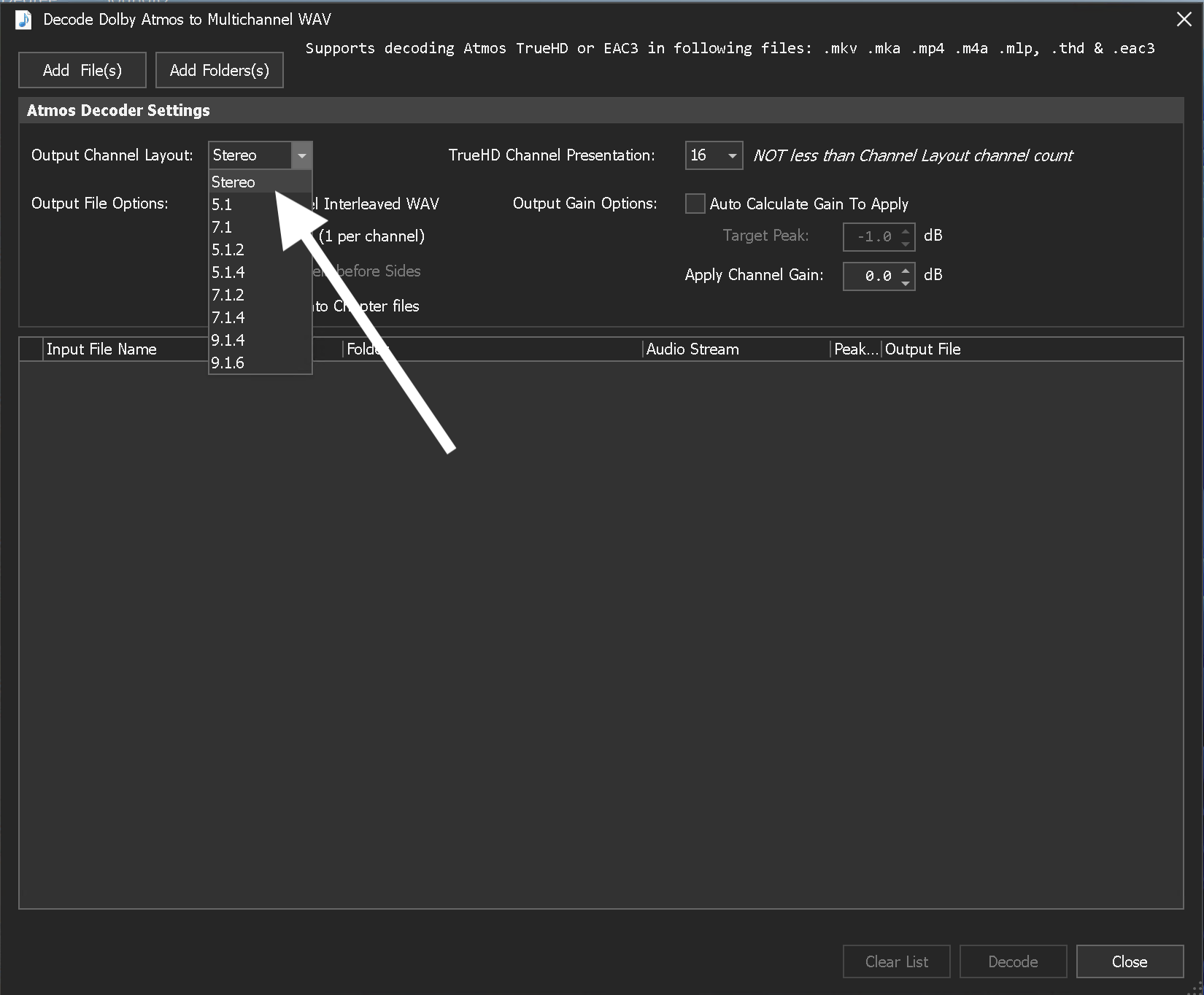The width and height of the screenshot is (1204, 995).
Task: Click the Close button at bottom
Action: [x=1130, y=961]
